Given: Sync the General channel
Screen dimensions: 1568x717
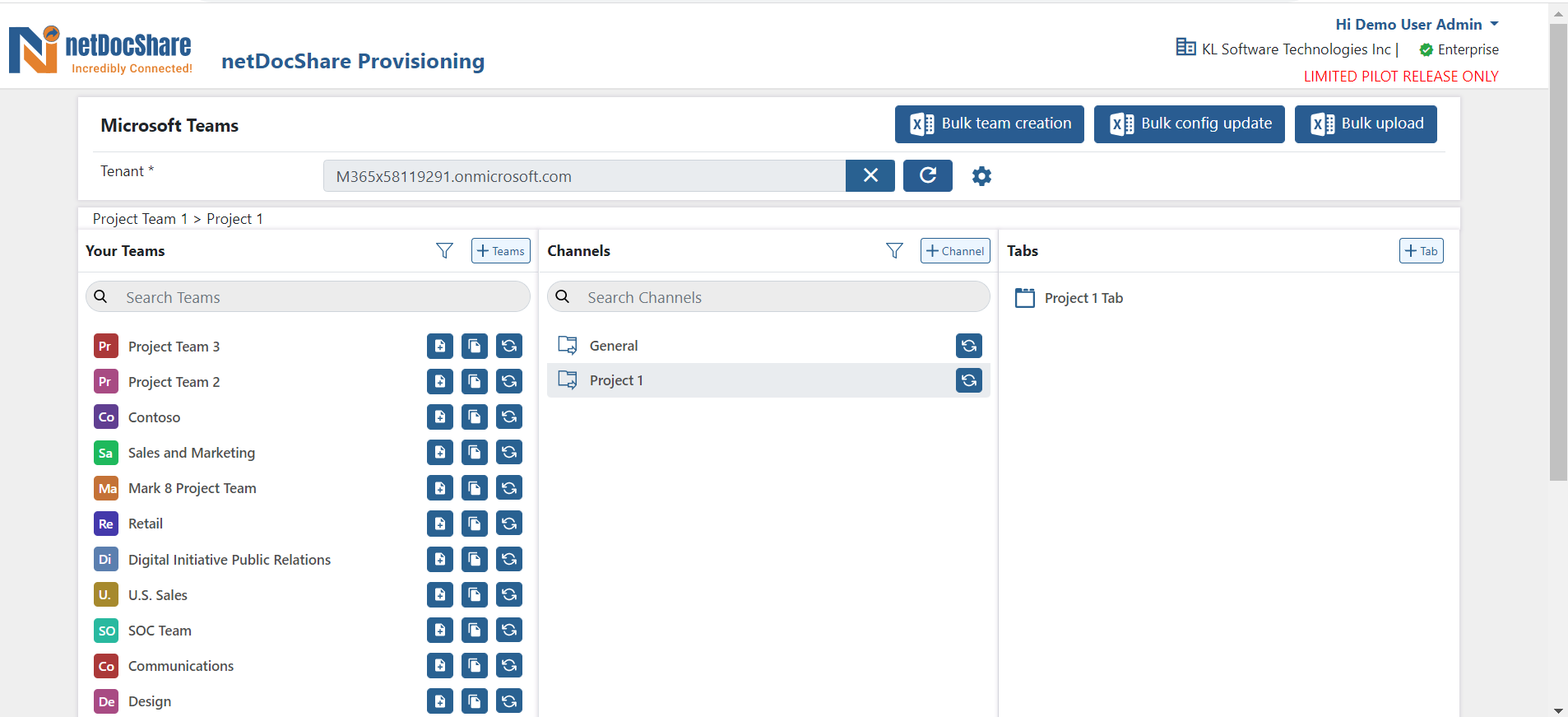Looking at the screenshot, I should coord(969,346).
